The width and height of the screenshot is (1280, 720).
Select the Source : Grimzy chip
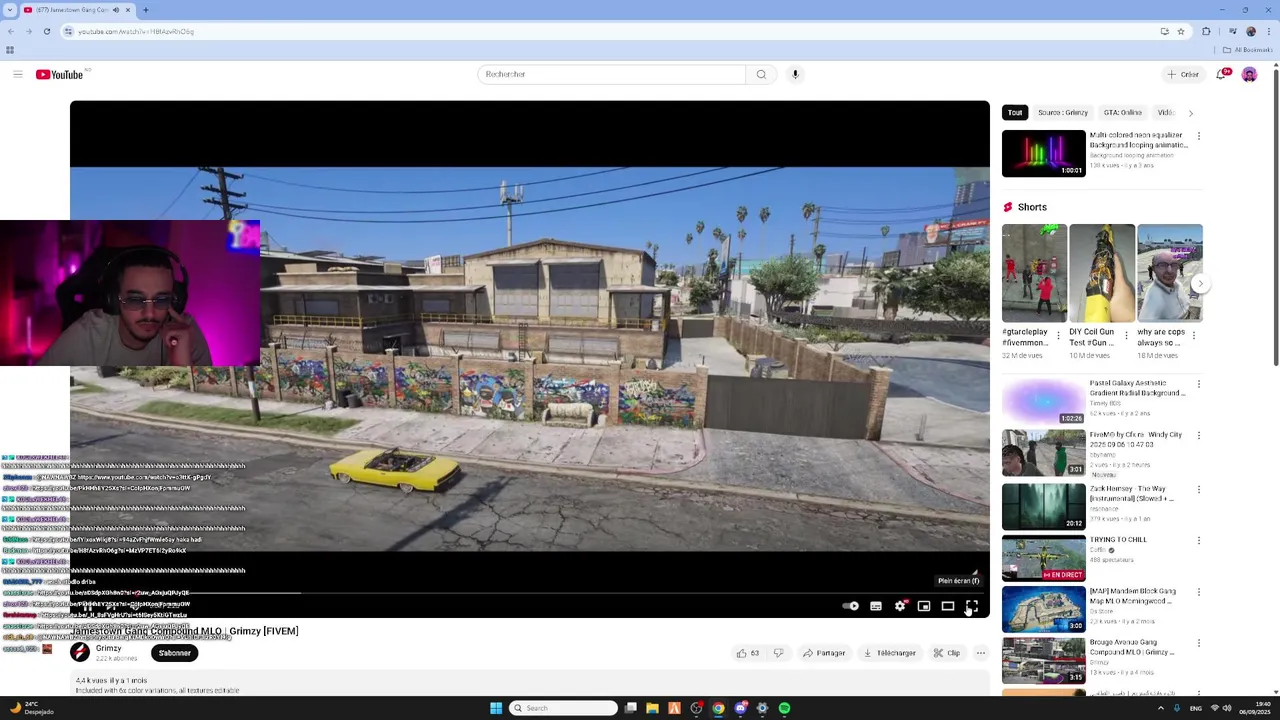(1062, 113)
